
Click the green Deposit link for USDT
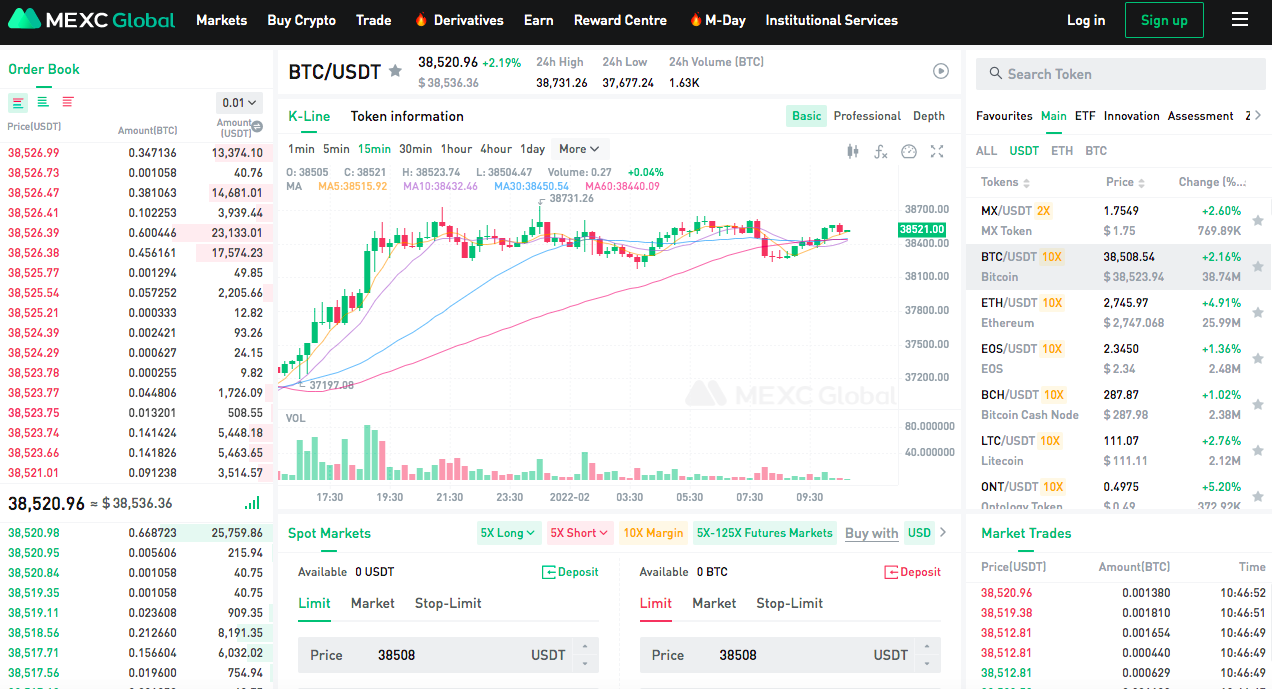pyautogui.click(x=570, y=572)
